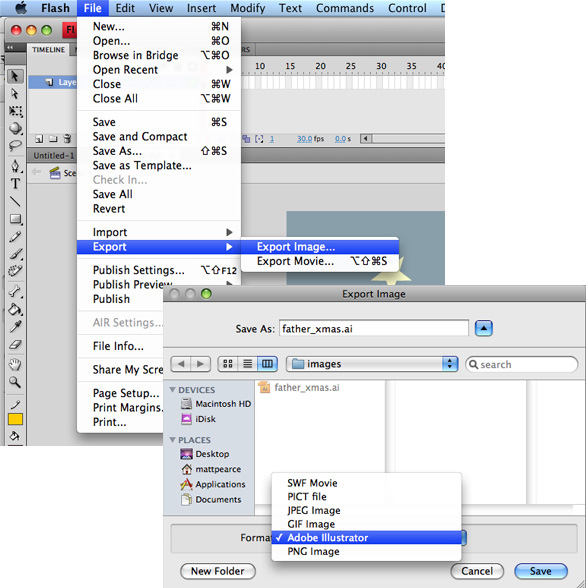Click the 30.0 fps frame rate value
This screenshot has height=588, width=586.
pyautogui.click(x=304, y=139)
